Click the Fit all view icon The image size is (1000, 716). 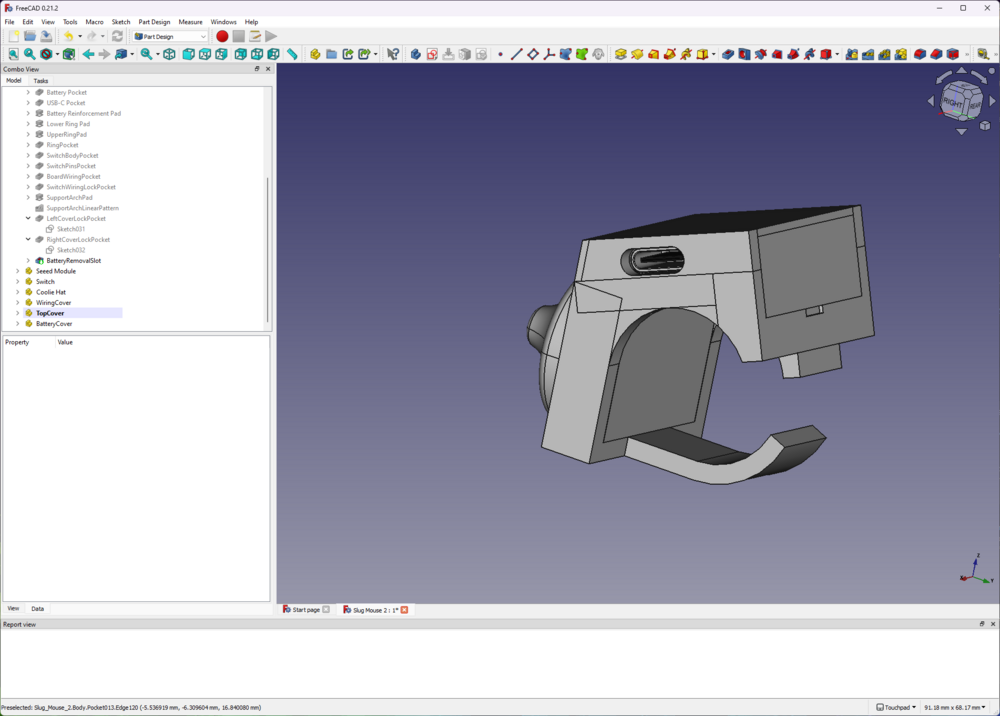point(13,54)
